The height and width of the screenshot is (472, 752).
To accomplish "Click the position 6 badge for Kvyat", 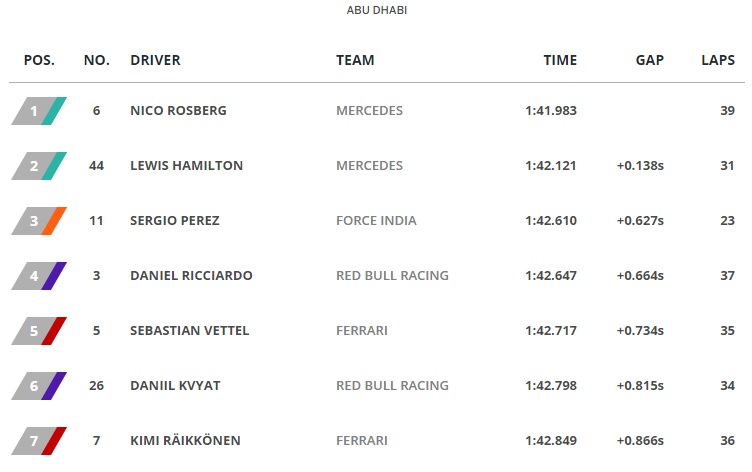I will tap(39, 385).
